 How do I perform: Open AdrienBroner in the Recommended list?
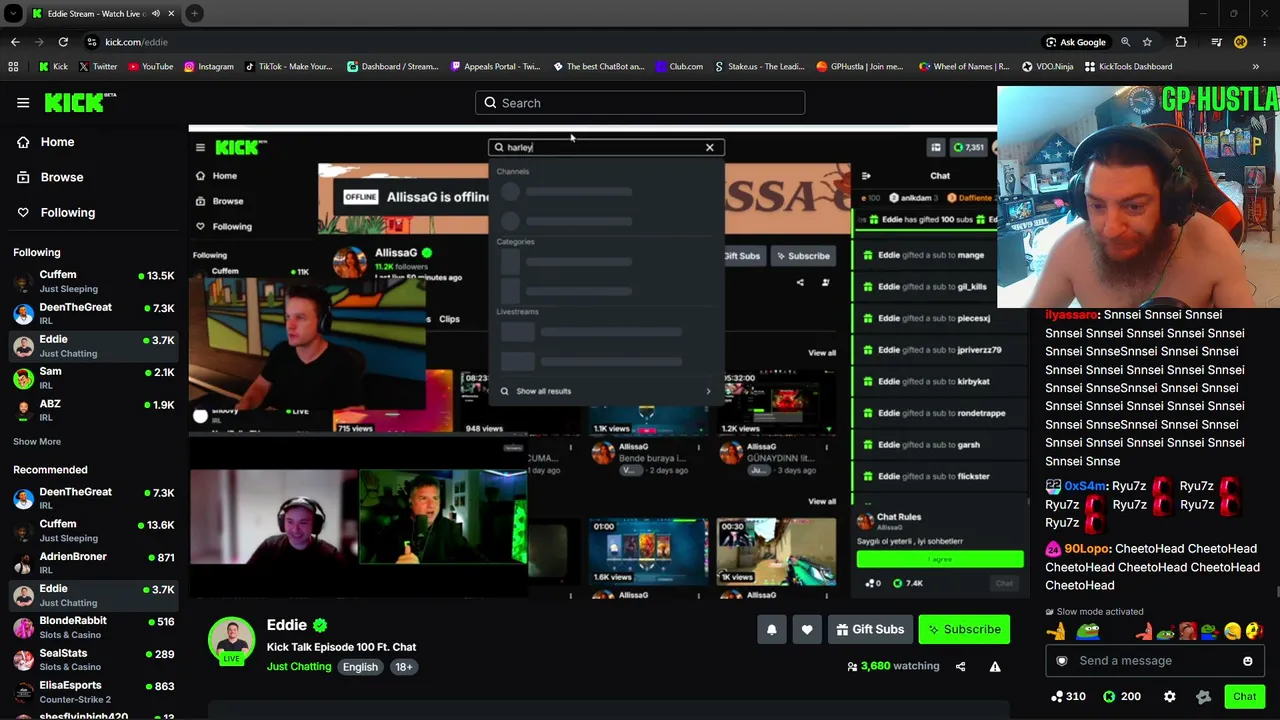94,563
